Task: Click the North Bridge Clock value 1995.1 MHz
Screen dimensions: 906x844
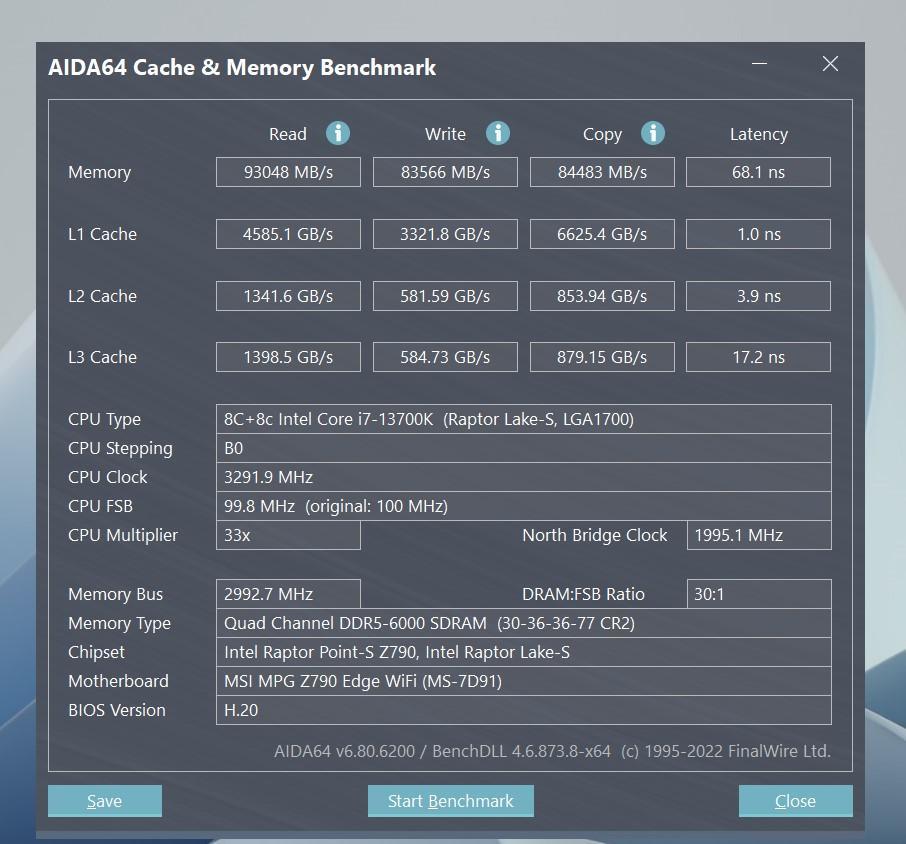Action: click(x=759, y=535)
